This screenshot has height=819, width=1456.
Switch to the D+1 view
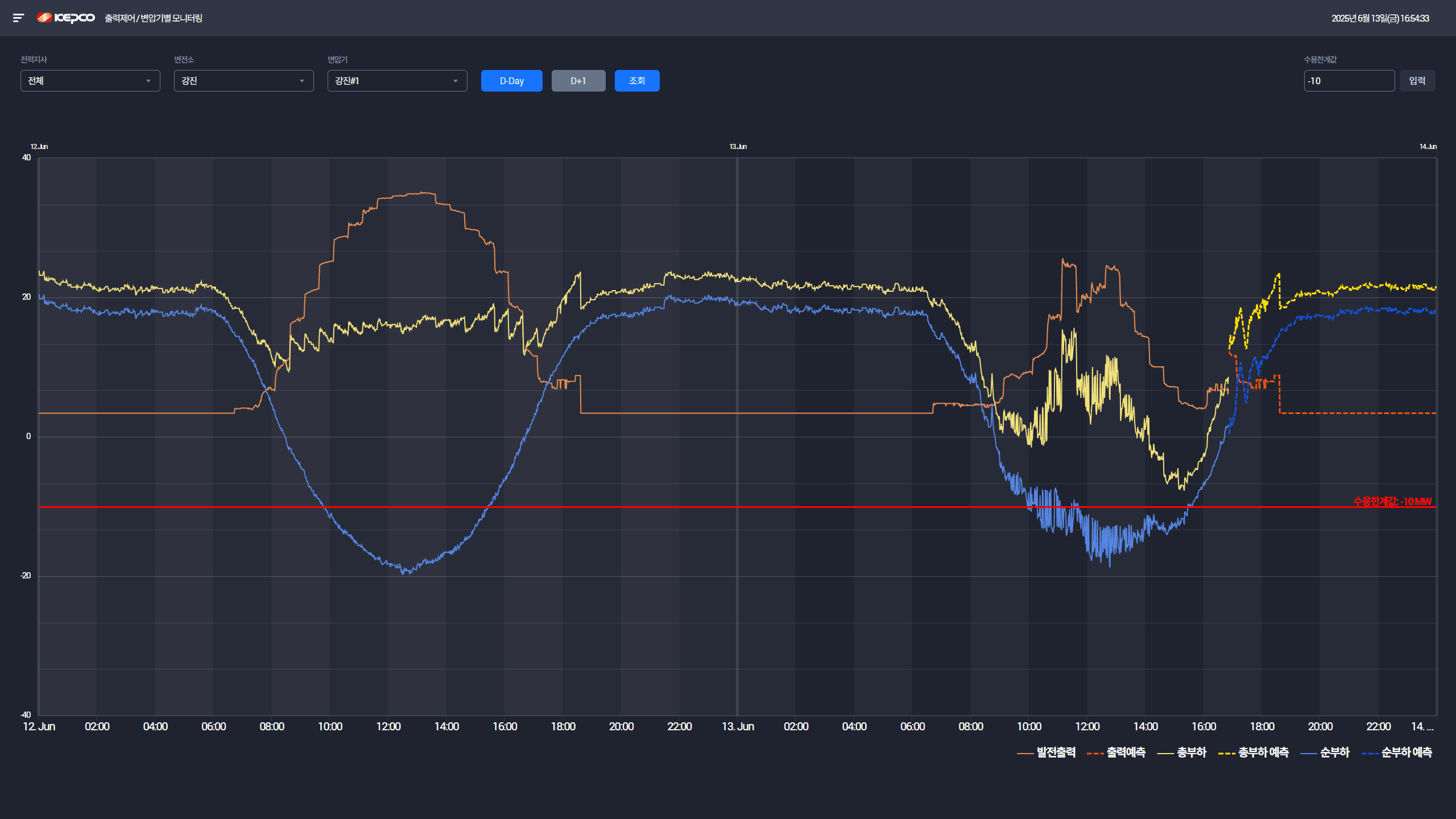(578, 81)
